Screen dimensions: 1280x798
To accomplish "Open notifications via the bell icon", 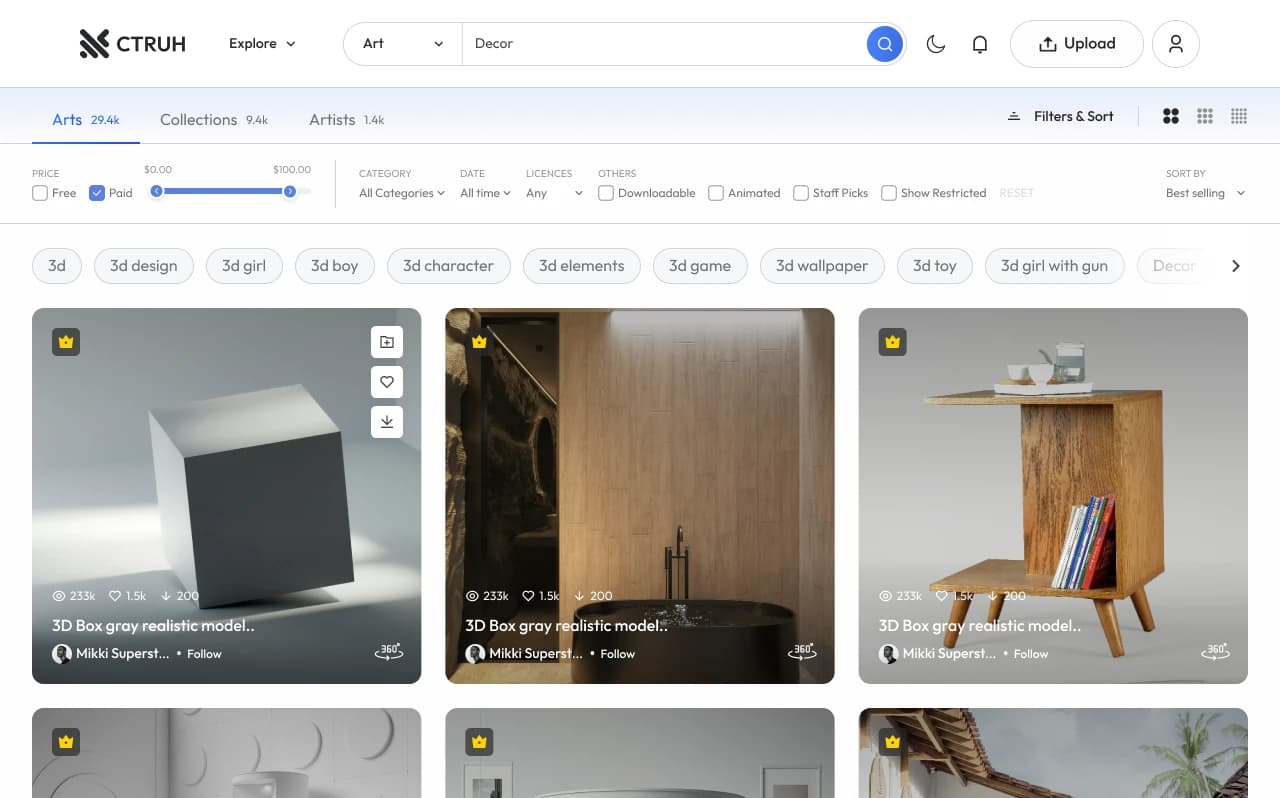I will tap(980, 44).
